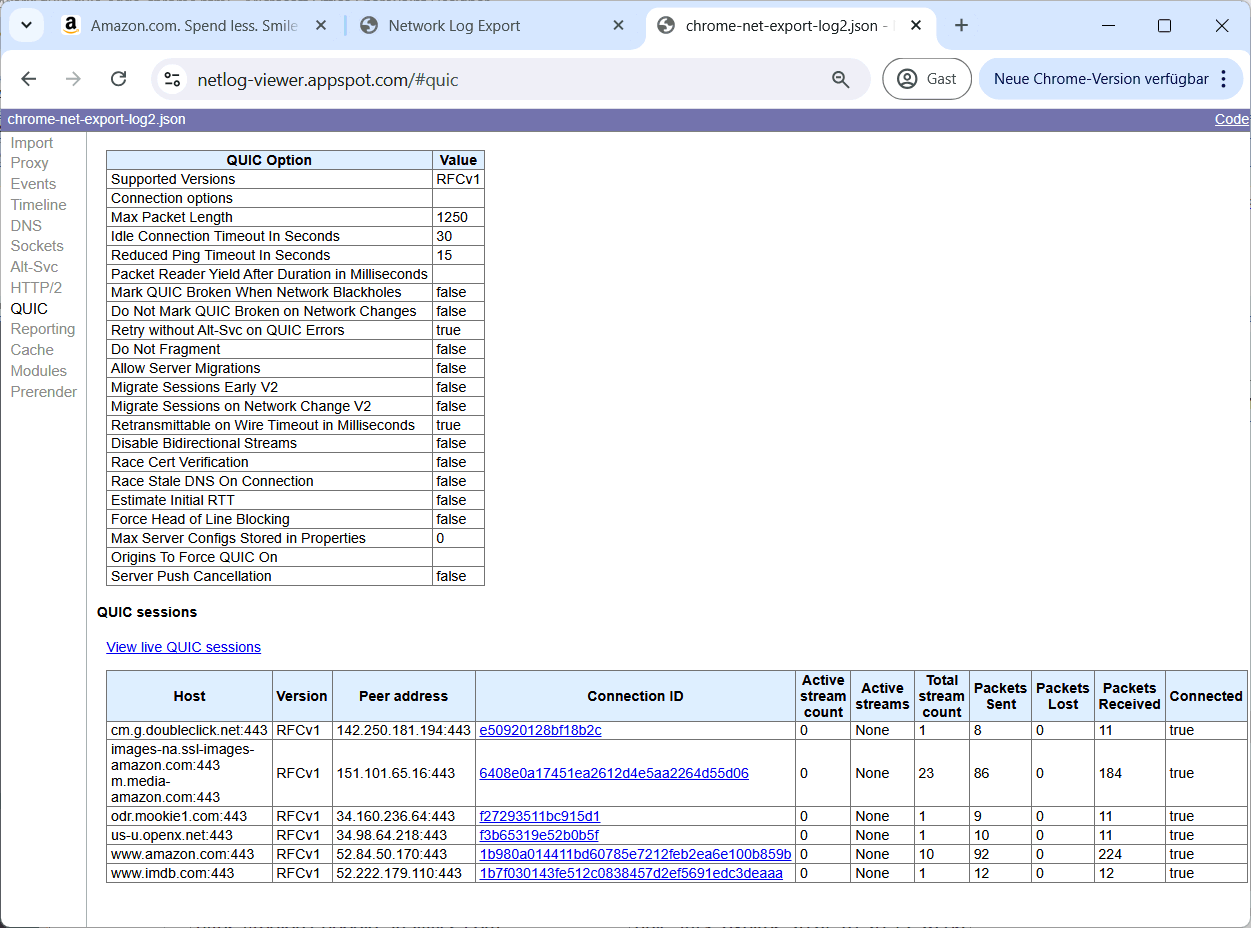Click the Supported Versions option row

(x=295, y=179)
